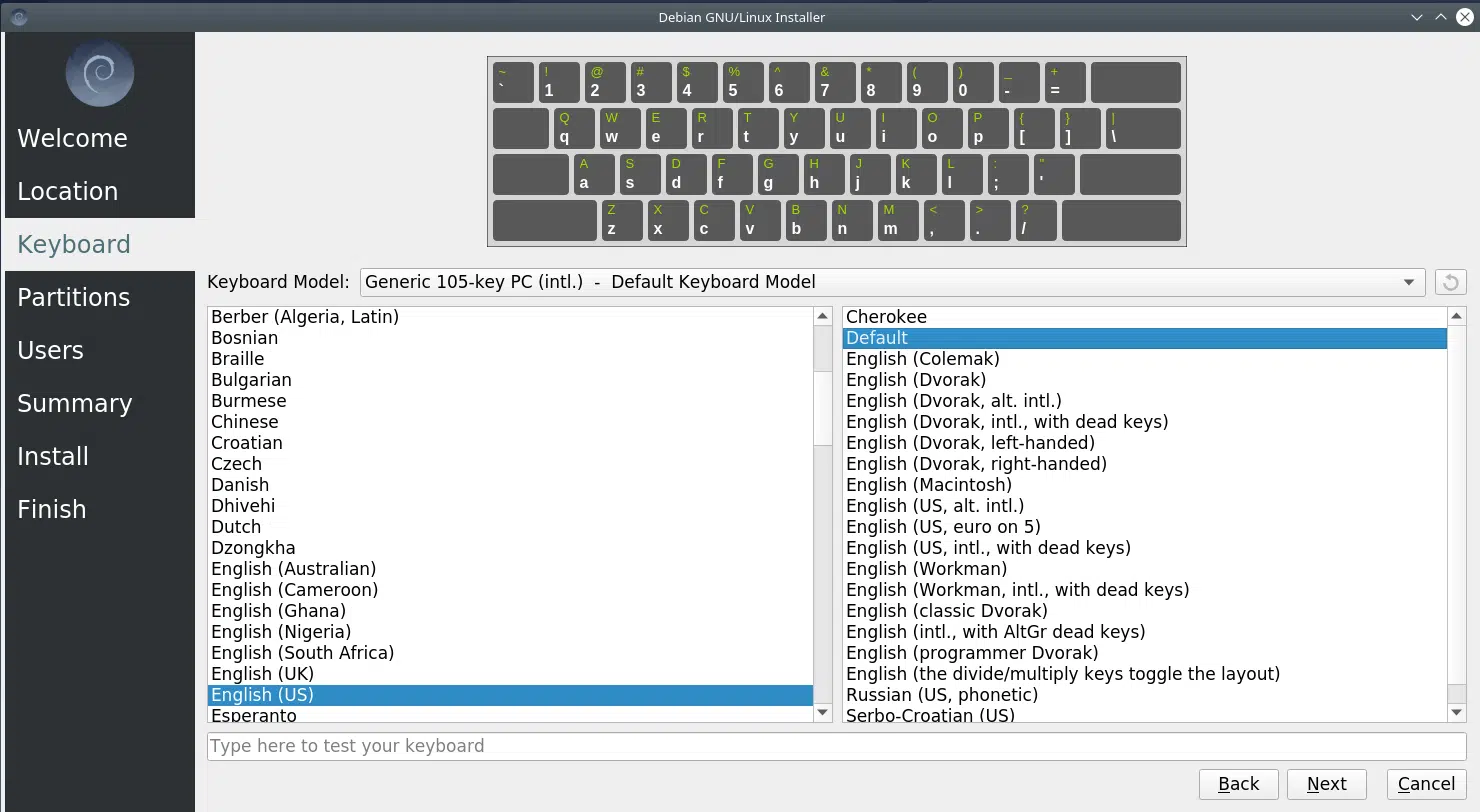Open the Summary step
This screenshot has height=812, width=1480.
tap(100, 403)
